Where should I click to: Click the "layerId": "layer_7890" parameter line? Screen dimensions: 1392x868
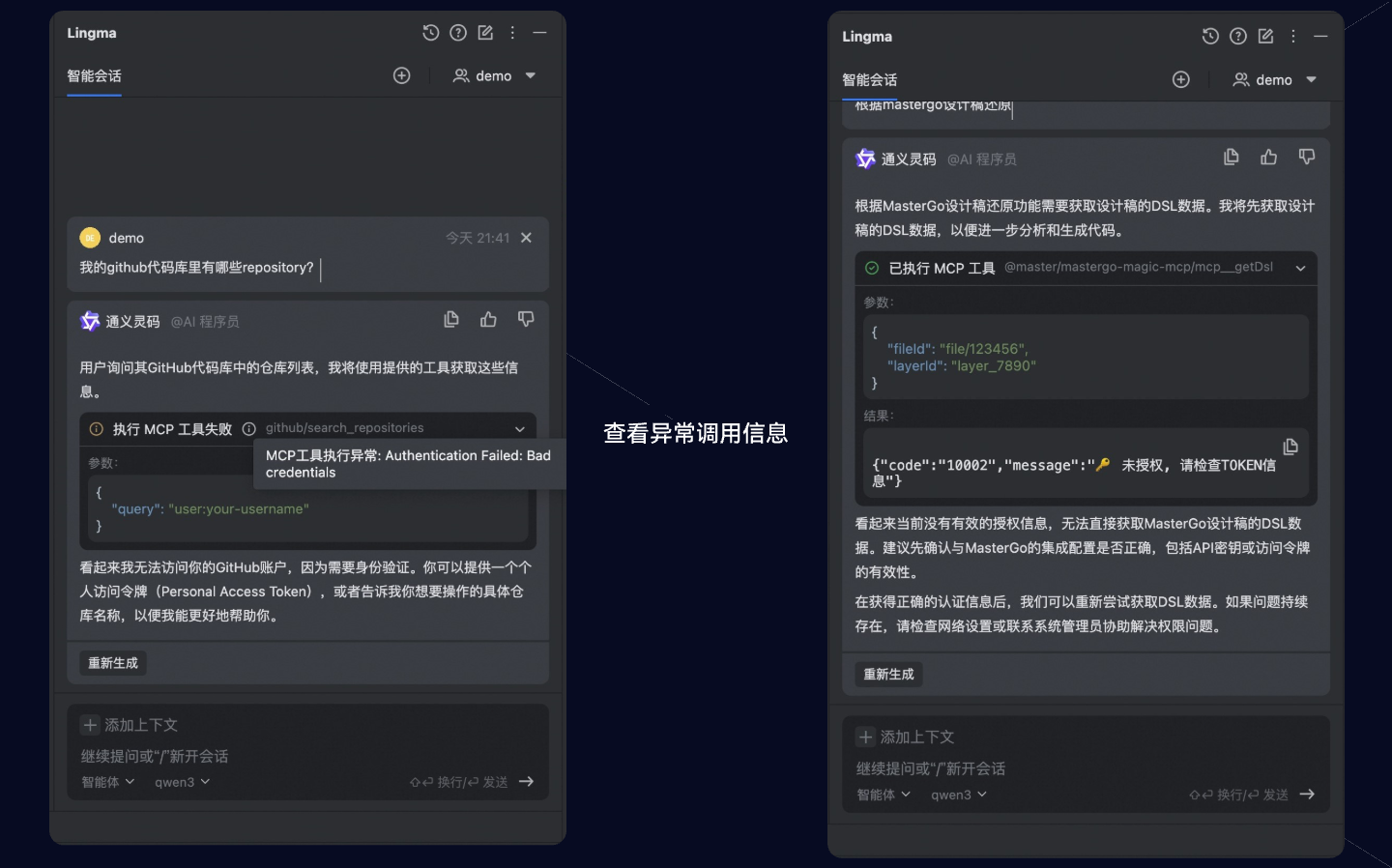tap(962, 366)
